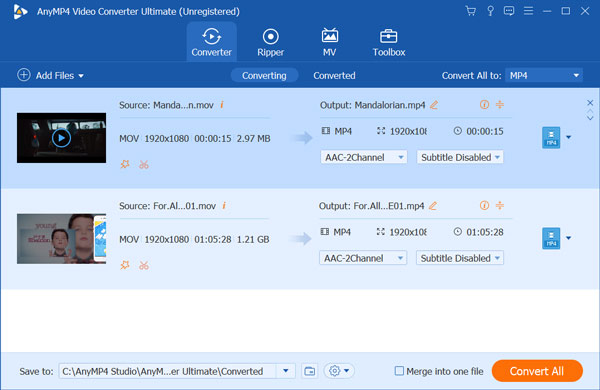The image size is (600, 390).
Task: Rename output Mandalorian.mp4 with pencil icon
Action: coord(434,105)
